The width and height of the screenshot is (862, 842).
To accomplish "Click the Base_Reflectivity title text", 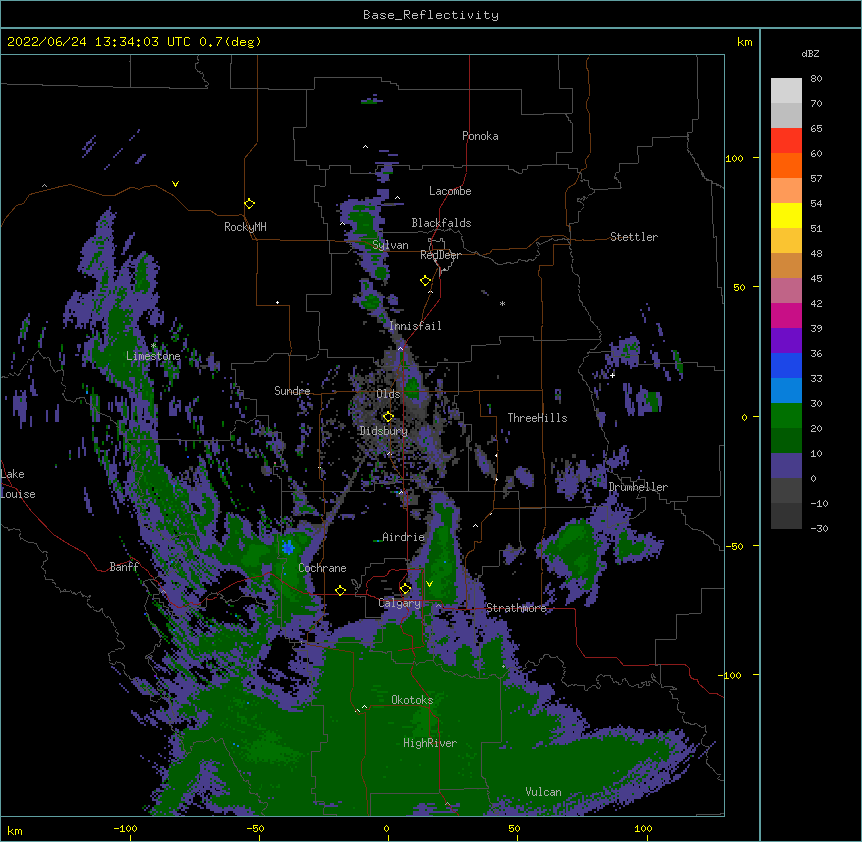I will pyautogui.click(x=431, y=15).
